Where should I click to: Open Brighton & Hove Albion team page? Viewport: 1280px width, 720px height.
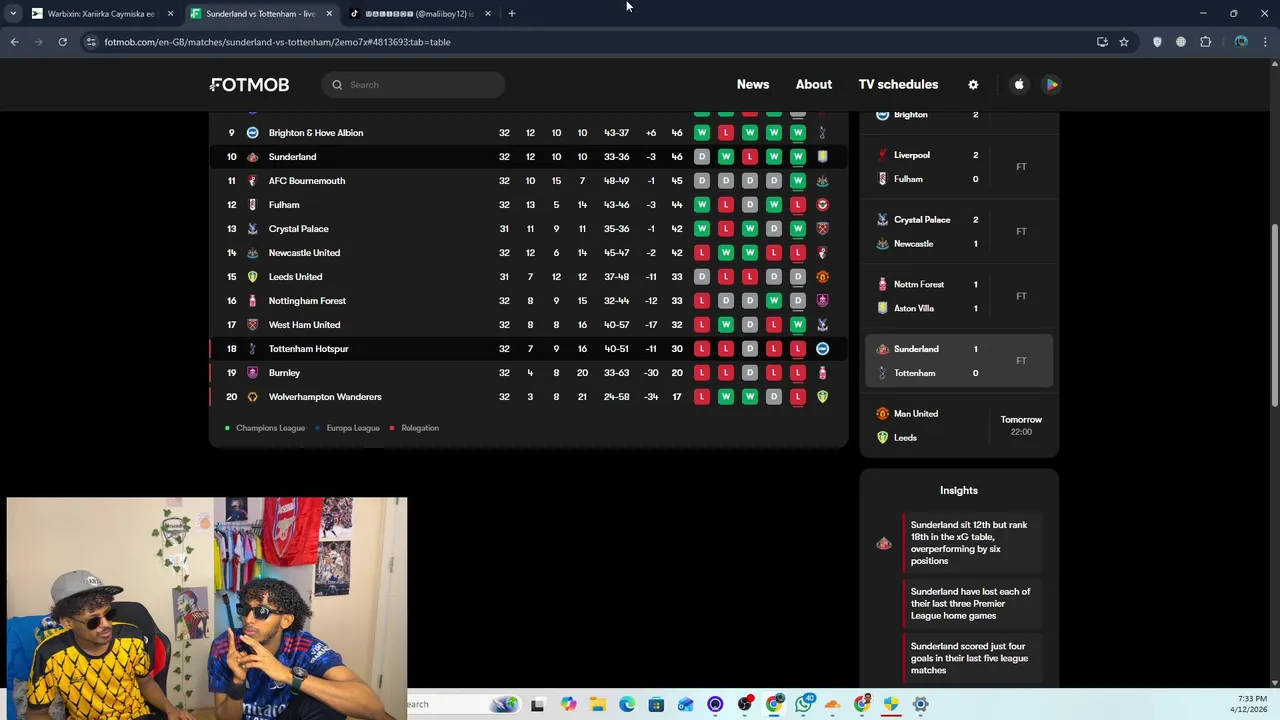316,133
